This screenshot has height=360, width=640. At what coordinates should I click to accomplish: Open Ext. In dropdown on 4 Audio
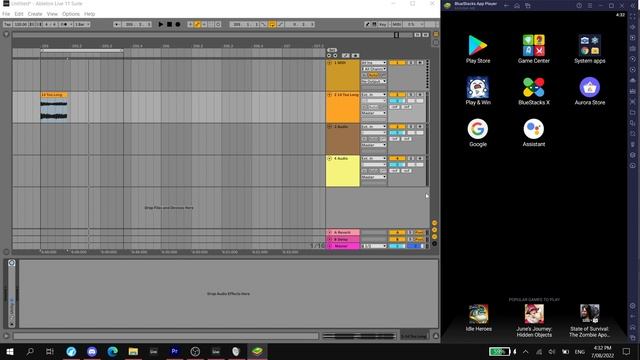374,158
